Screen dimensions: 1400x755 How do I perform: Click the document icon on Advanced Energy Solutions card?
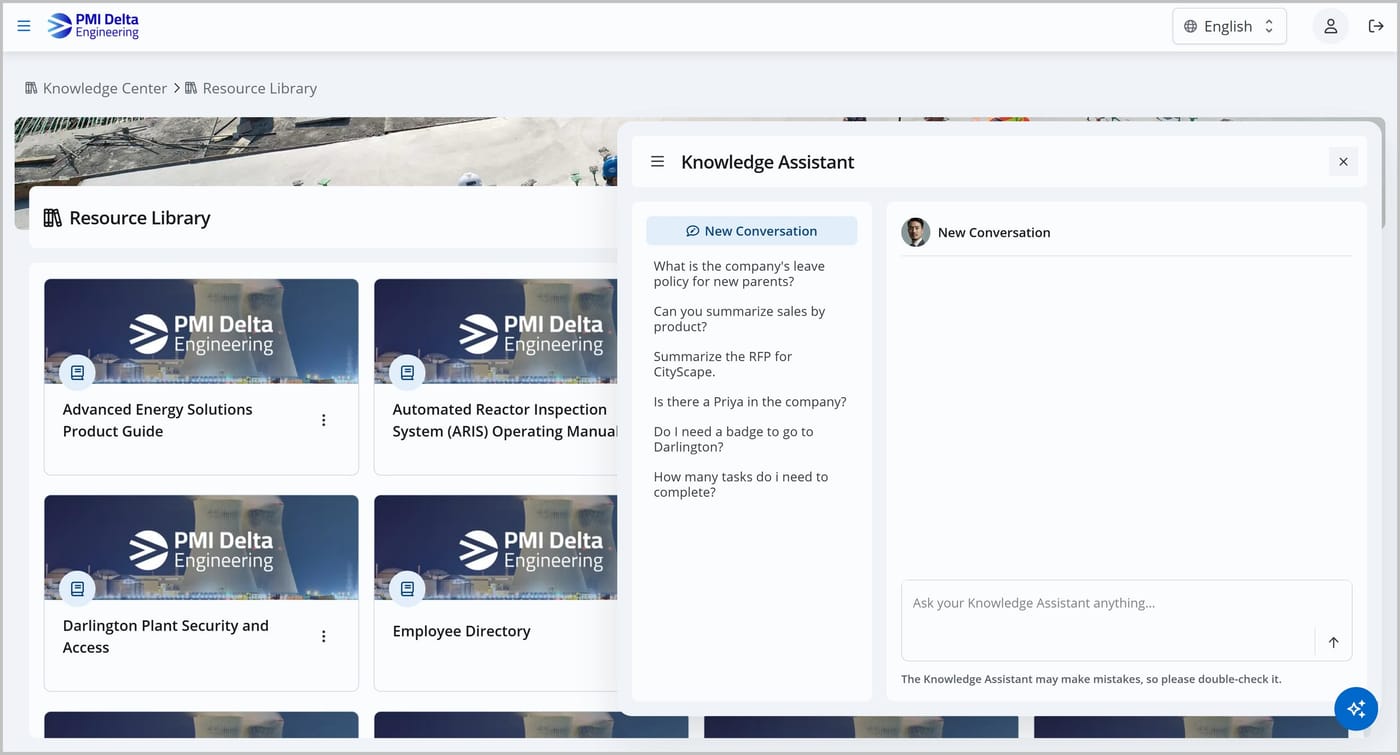tap(77, 372)
